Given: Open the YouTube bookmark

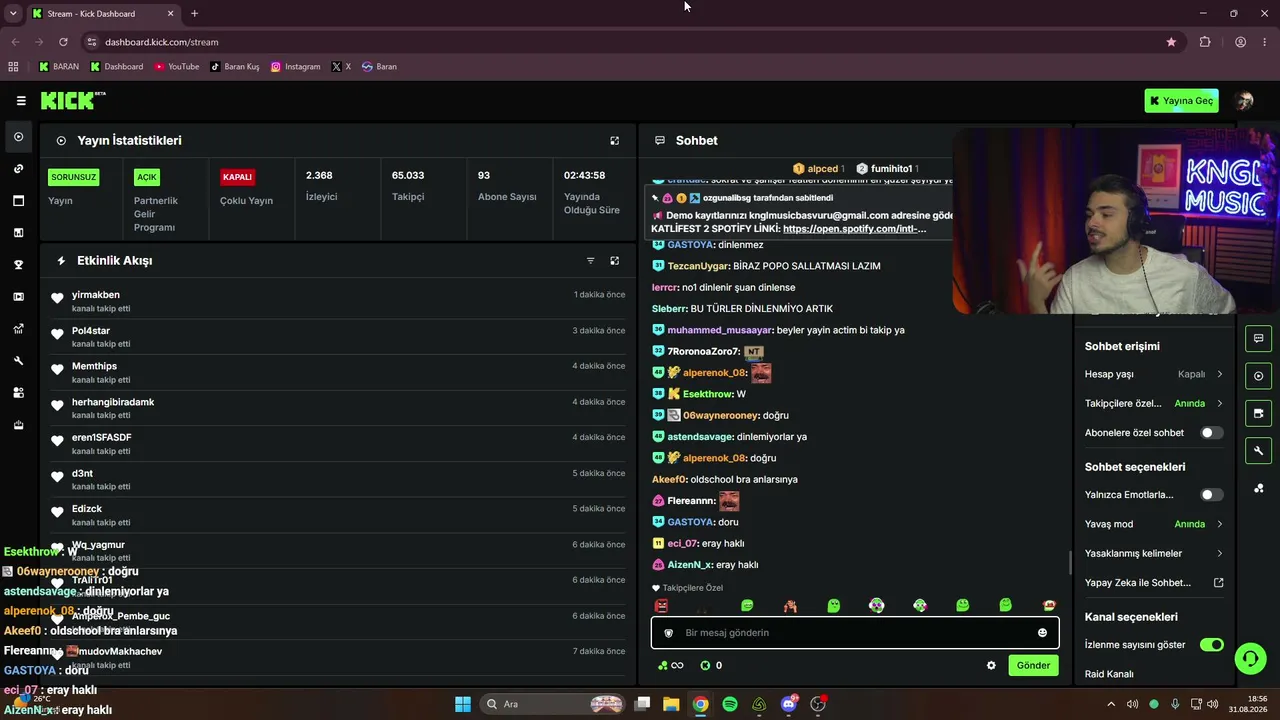Looking at the screenshot, I should [x=177, y=67].
